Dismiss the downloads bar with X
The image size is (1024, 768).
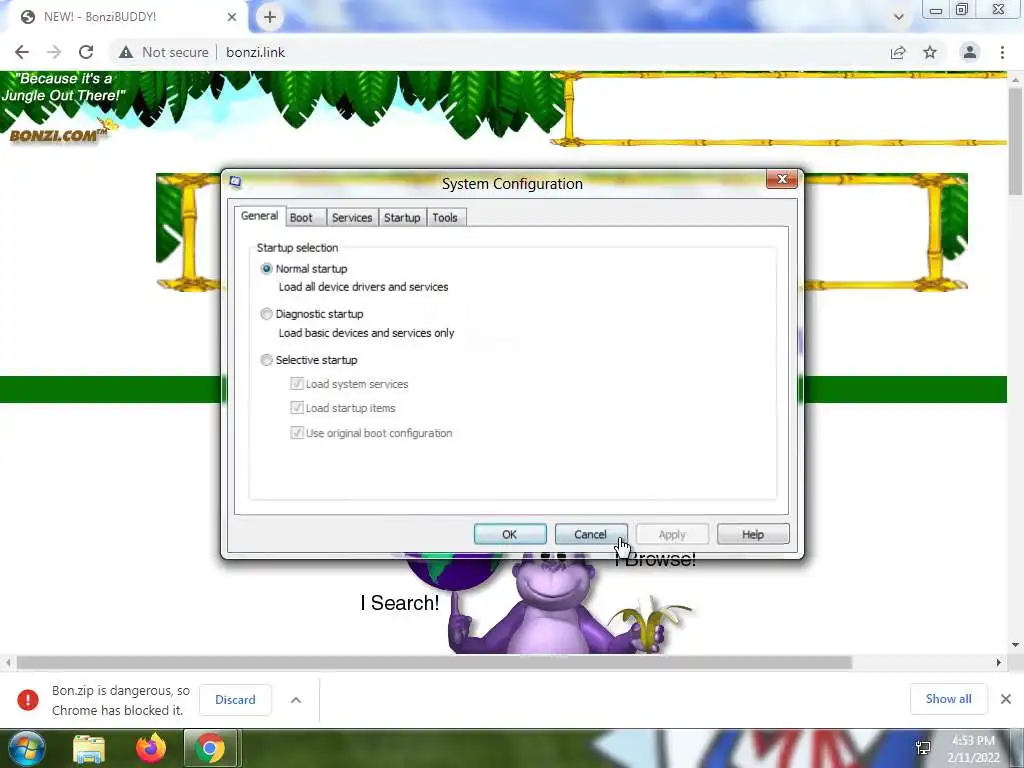point(1006,699)
